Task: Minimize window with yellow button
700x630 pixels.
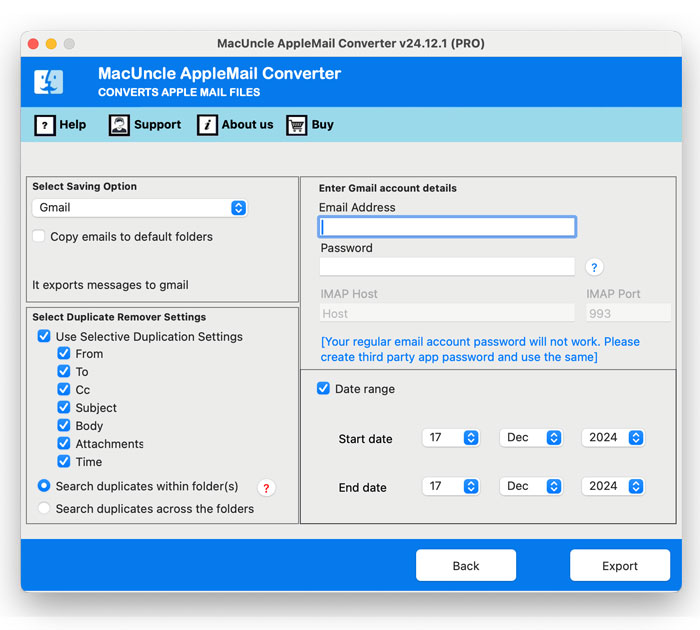Action: tap(51, 44)
